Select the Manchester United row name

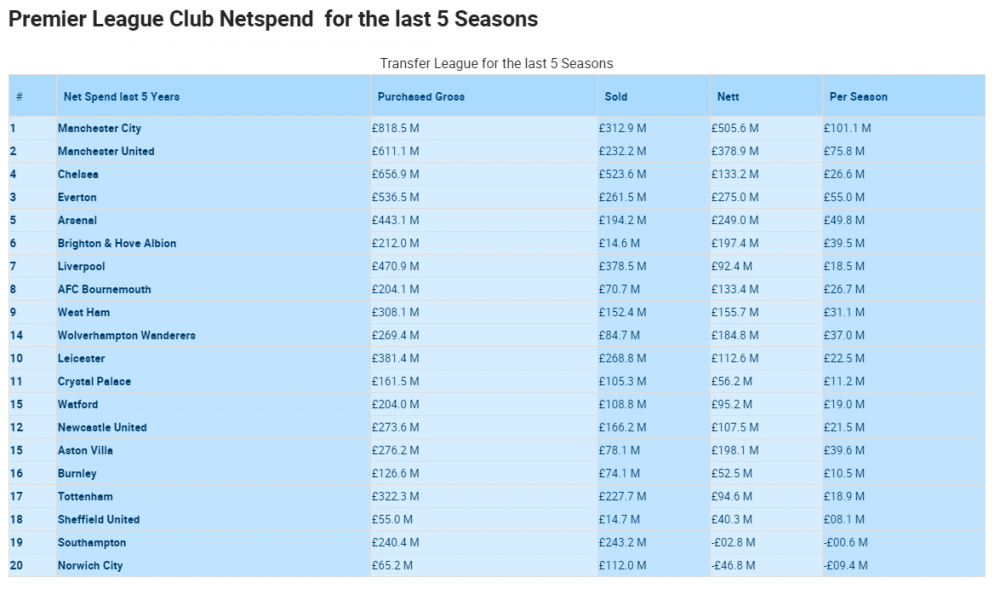[106, 151]
